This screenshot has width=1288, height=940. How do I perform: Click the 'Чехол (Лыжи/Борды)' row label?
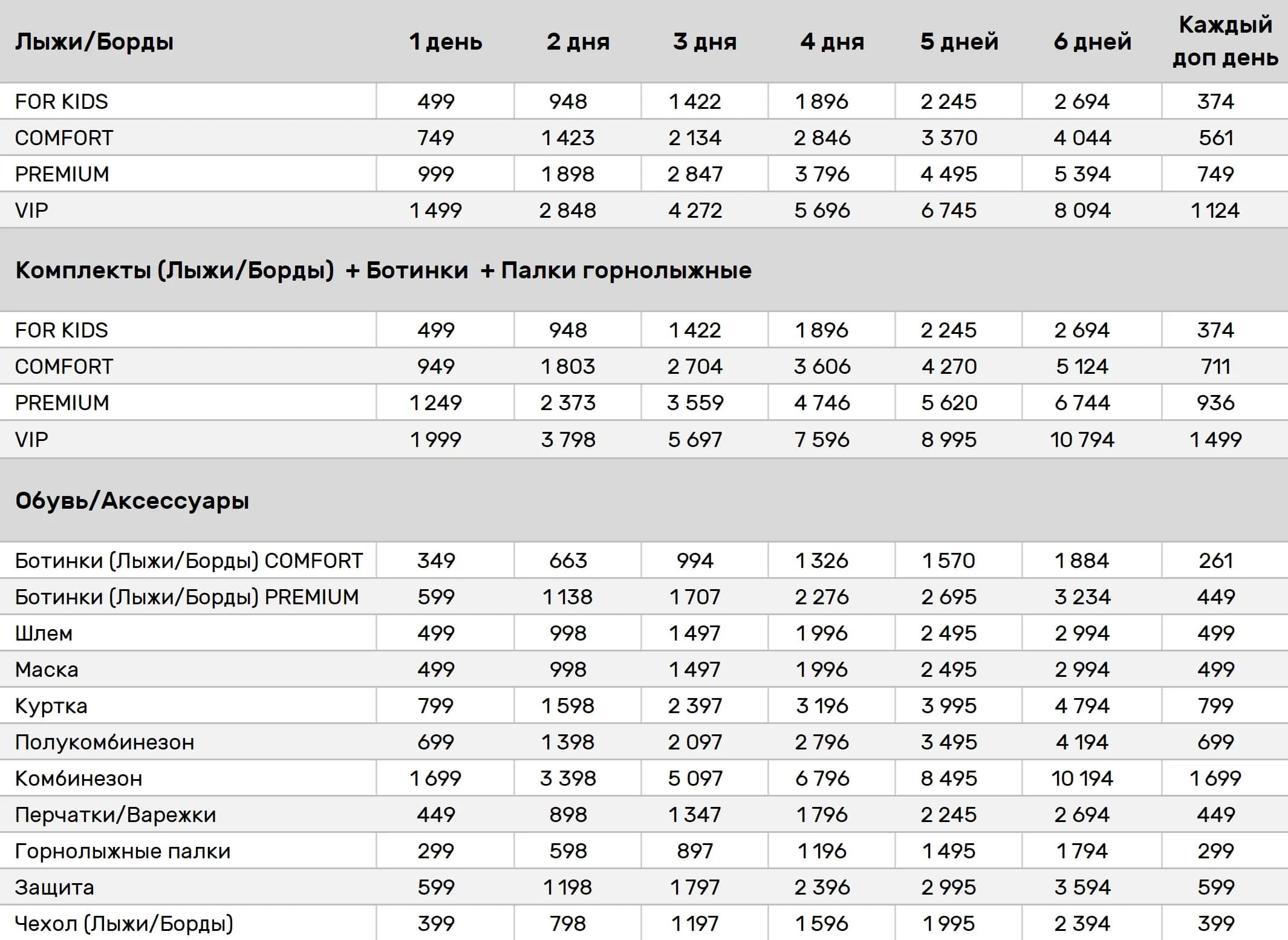click(x=124, y=924)
